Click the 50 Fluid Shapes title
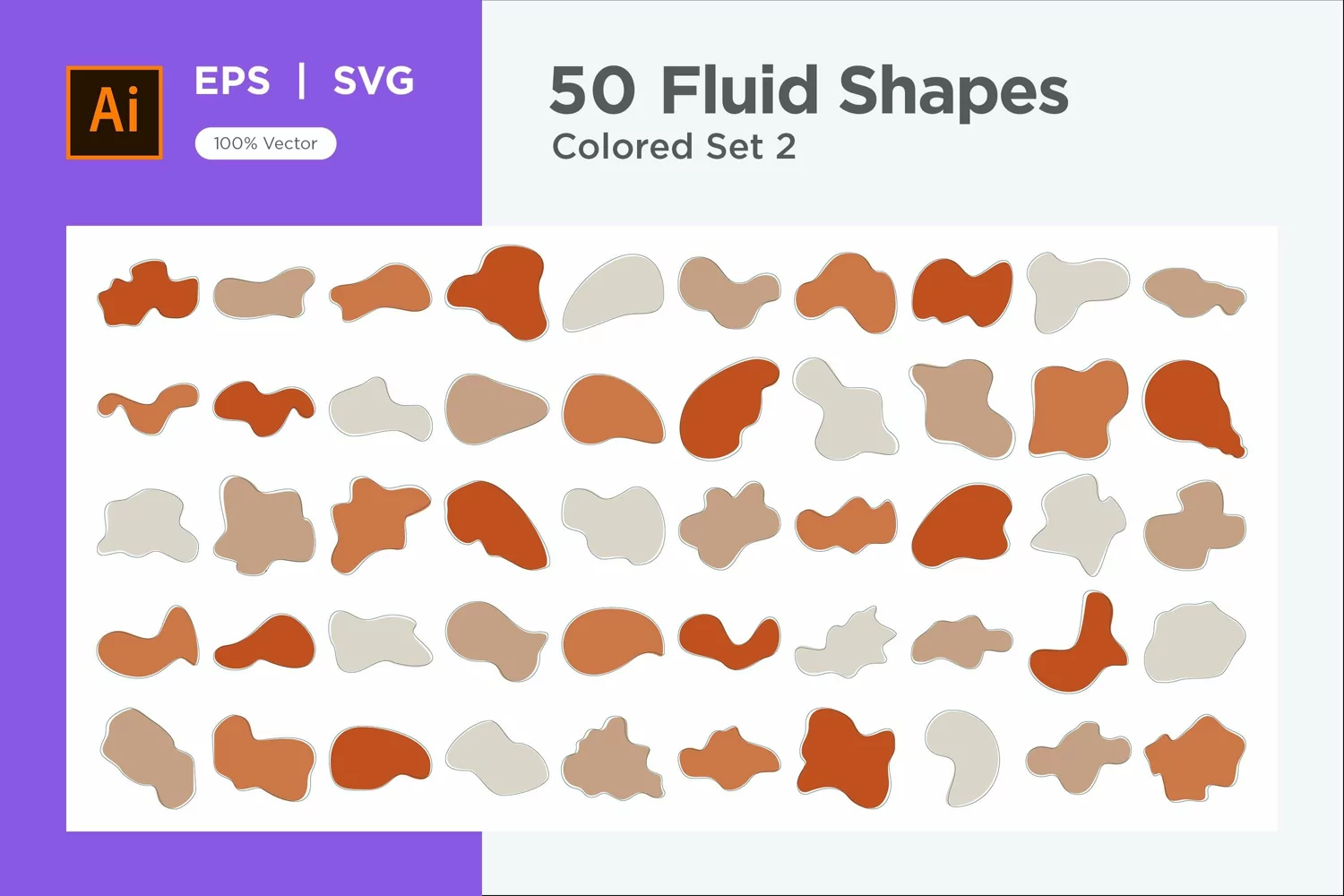Viewport: 1344px width, 896px height. coord(809,90)
